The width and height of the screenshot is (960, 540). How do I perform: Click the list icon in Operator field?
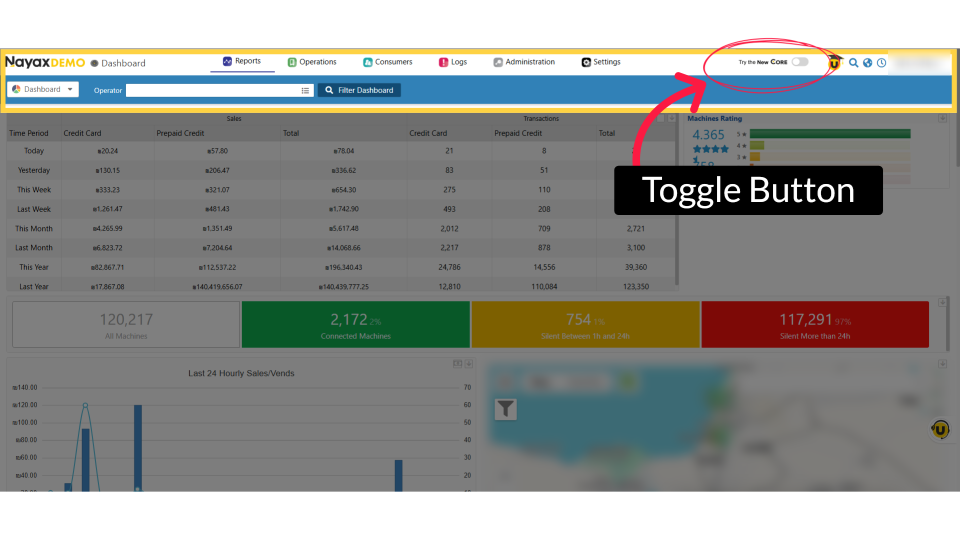click(x=306, y=90)
